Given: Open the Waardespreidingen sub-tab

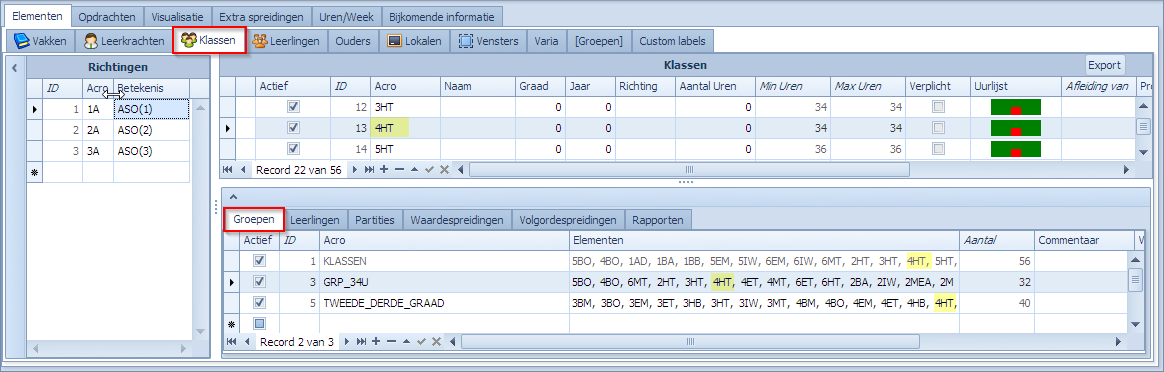Looking at the screenshot, I should point(458,220).
